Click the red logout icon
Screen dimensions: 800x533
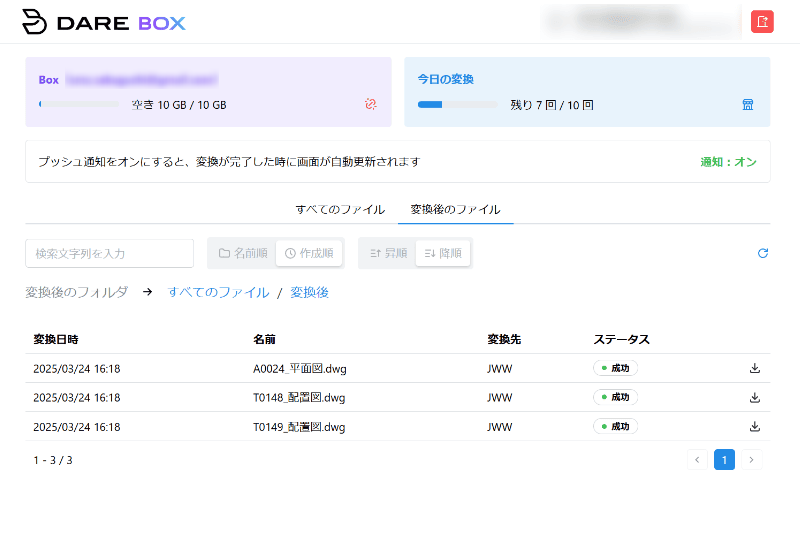(762, 22)
